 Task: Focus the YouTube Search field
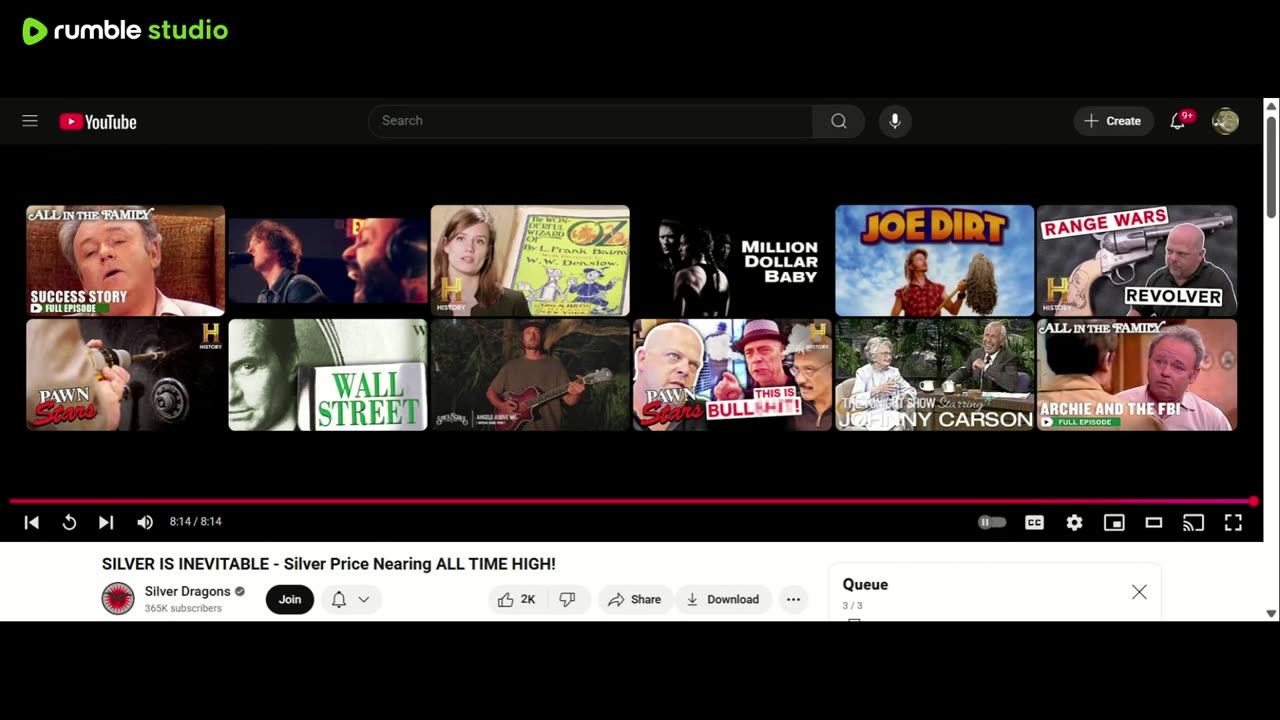[x=590, y=121]
